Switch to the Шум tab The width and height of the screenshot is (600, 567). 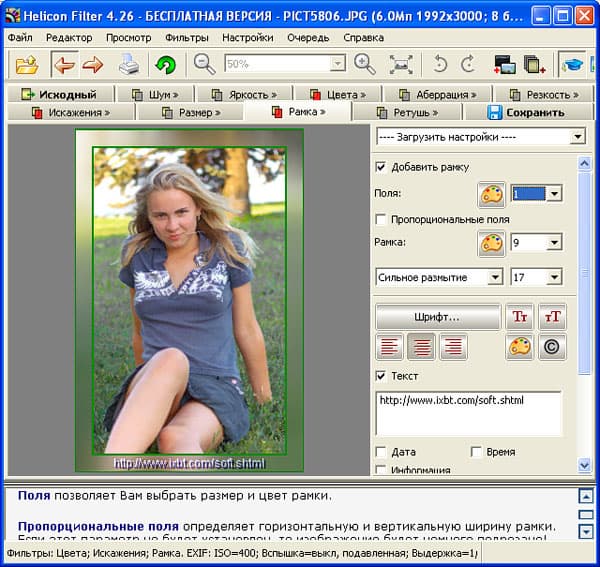(155, 94)
